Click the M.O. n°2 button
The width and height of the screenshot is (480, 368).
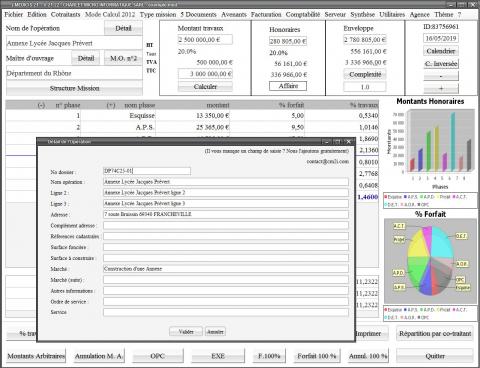[123, 58]
